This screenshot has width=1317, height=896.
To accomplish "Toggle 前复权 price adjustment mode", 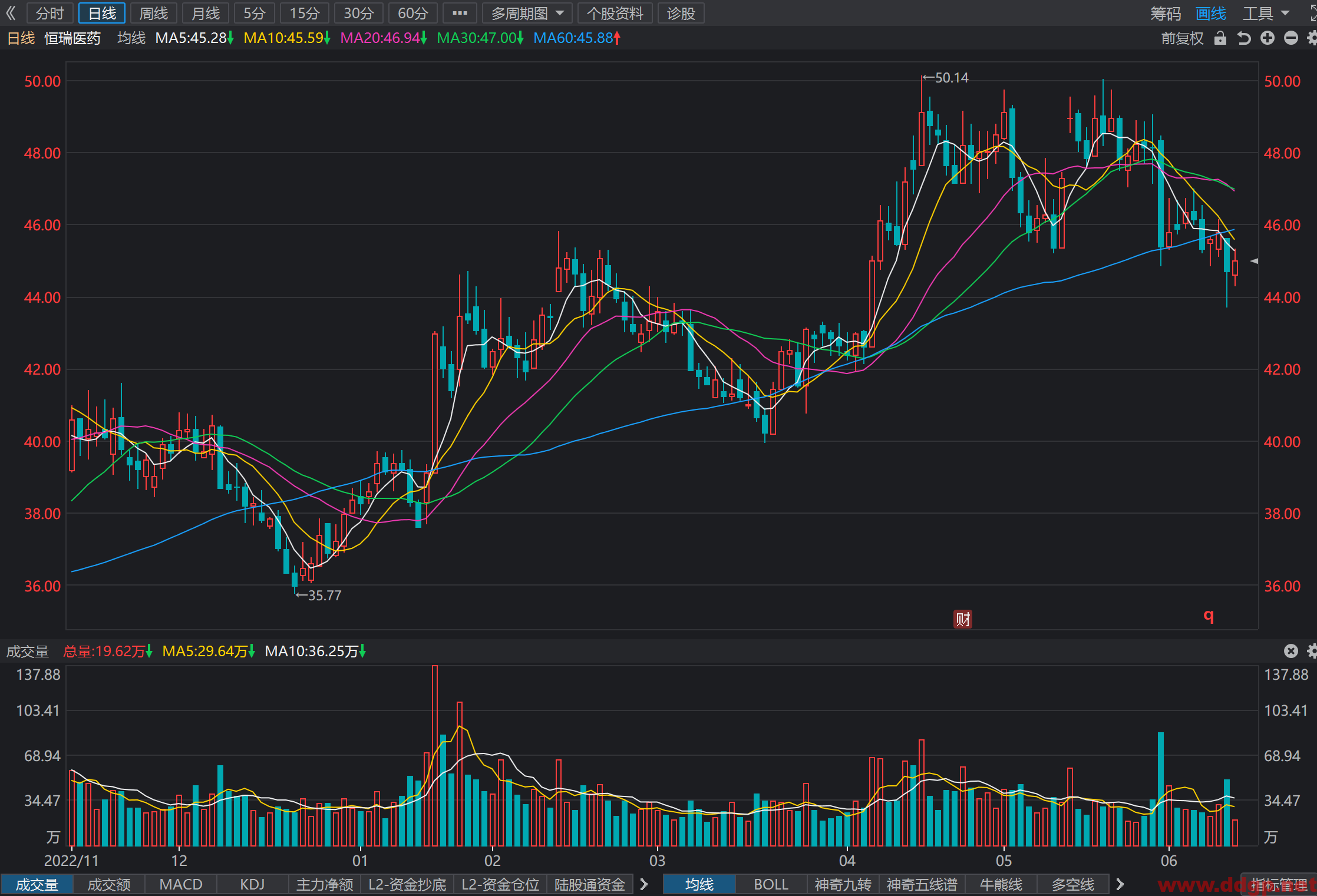I will pos(1182,39).
